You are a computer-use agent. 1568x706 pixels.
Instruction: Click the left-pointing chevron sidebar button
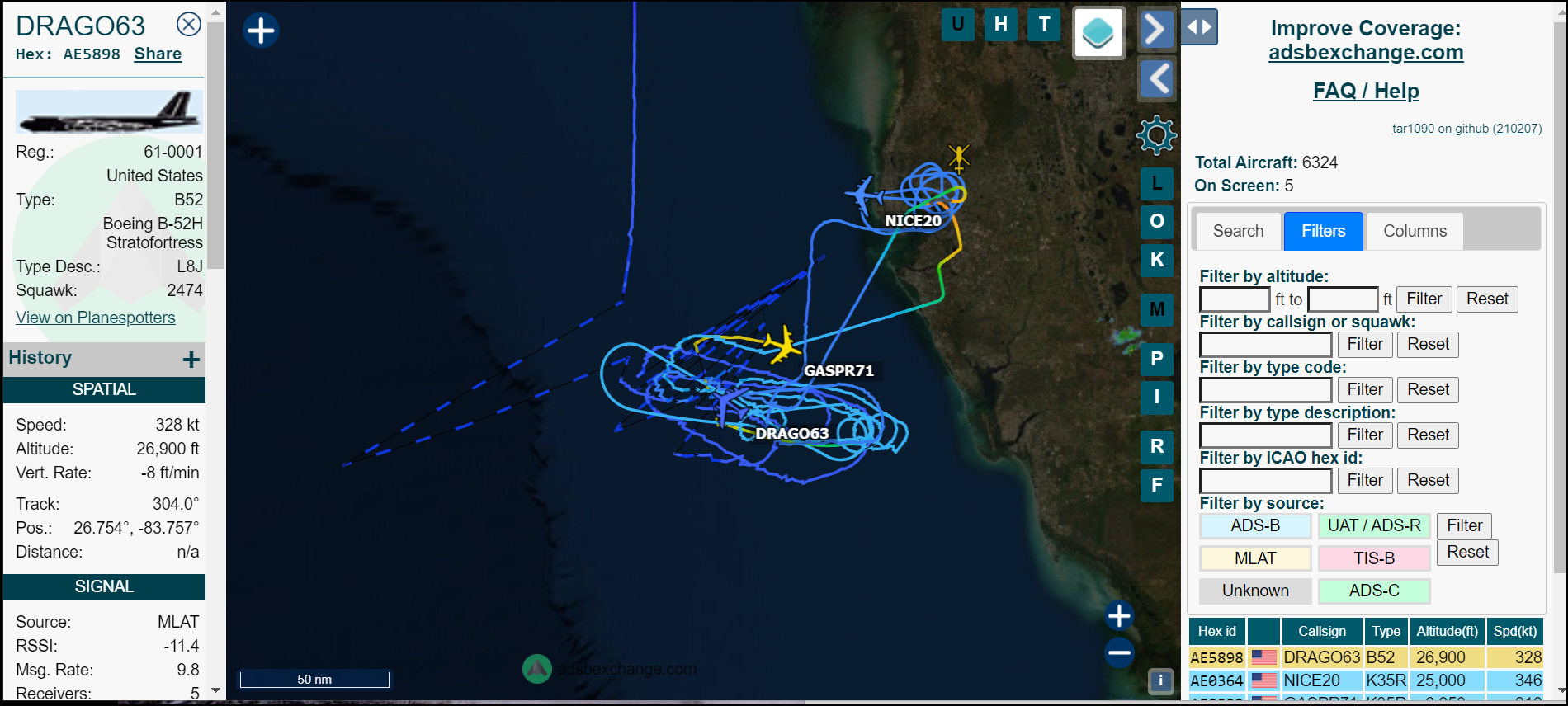click(1156, 79)
